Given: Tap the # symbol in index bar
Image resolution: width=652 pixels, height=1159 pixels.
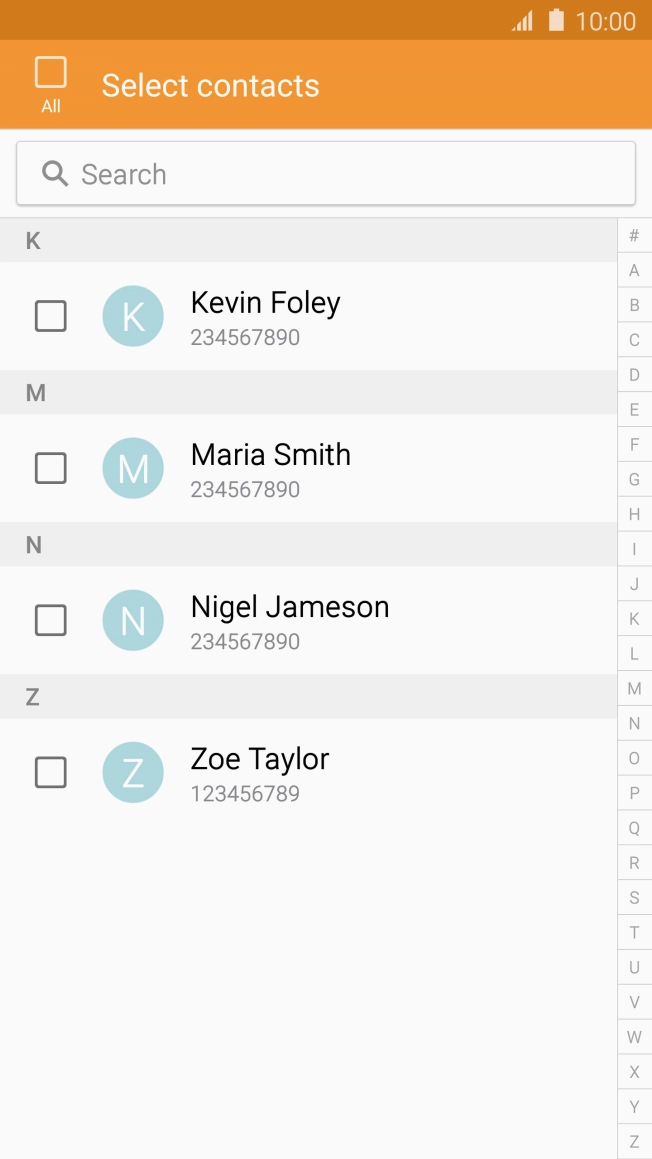Looking at the screenshot, I should click(x=634, y=236).
